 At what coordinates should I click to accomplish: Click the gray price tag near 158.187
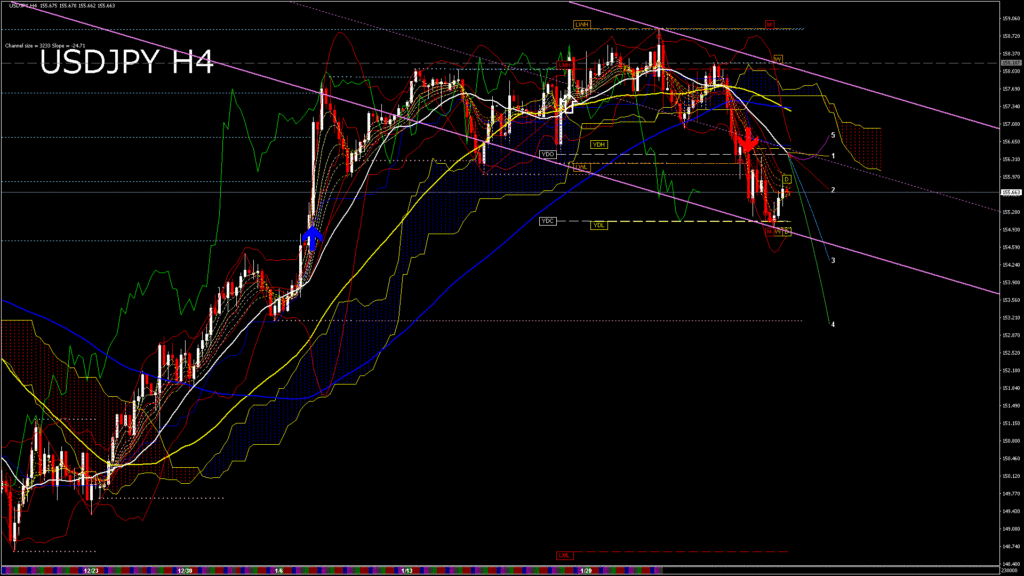click(1010, 63)
